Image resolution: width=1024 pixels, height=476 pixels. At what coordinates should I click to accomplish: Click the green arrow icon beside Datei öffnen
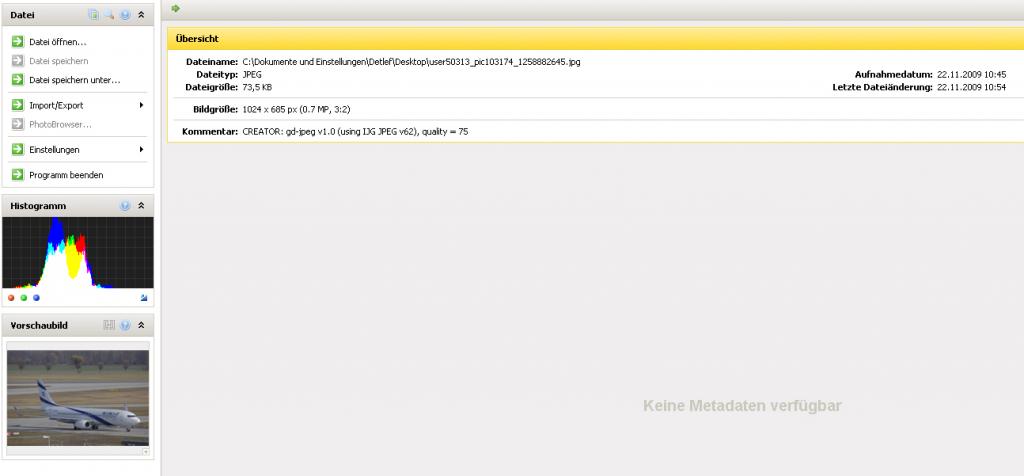coord(18,42)
